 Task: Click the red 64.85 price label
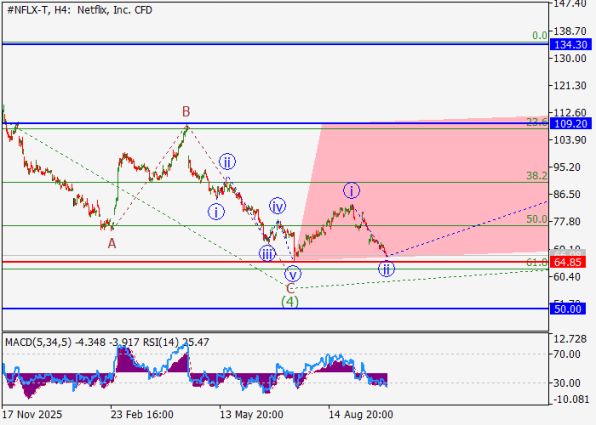[x=567, y=262]
